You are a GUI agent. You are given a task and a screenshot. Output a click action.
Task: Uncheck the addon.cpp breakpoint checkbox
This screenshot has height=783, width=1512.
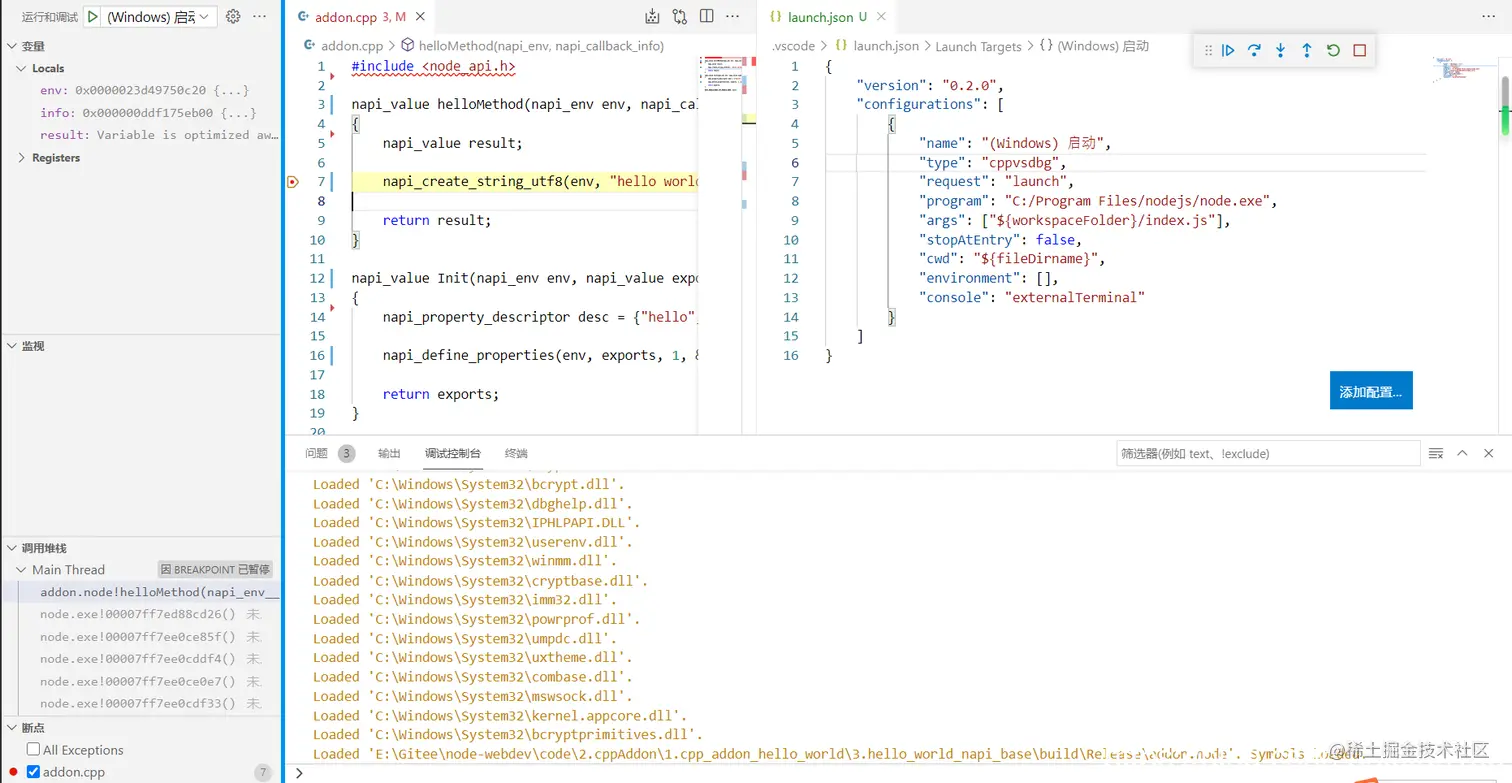point(33,772)
